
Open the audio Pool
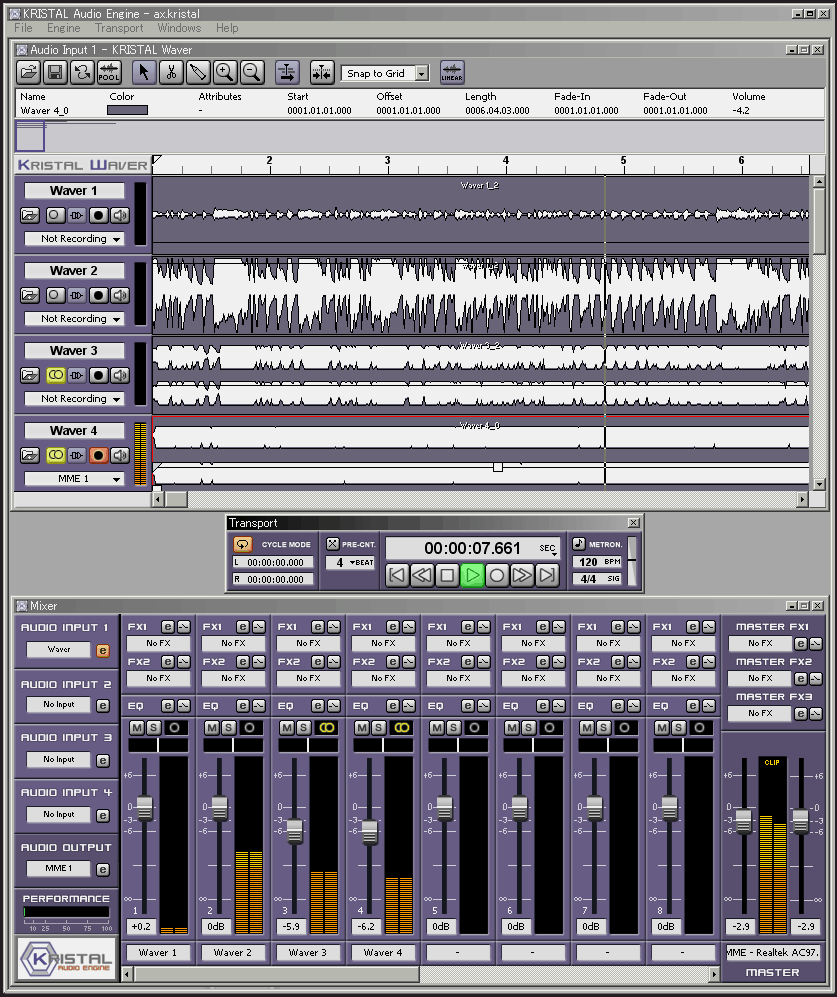pyautogui.click(x=109, y=72)
